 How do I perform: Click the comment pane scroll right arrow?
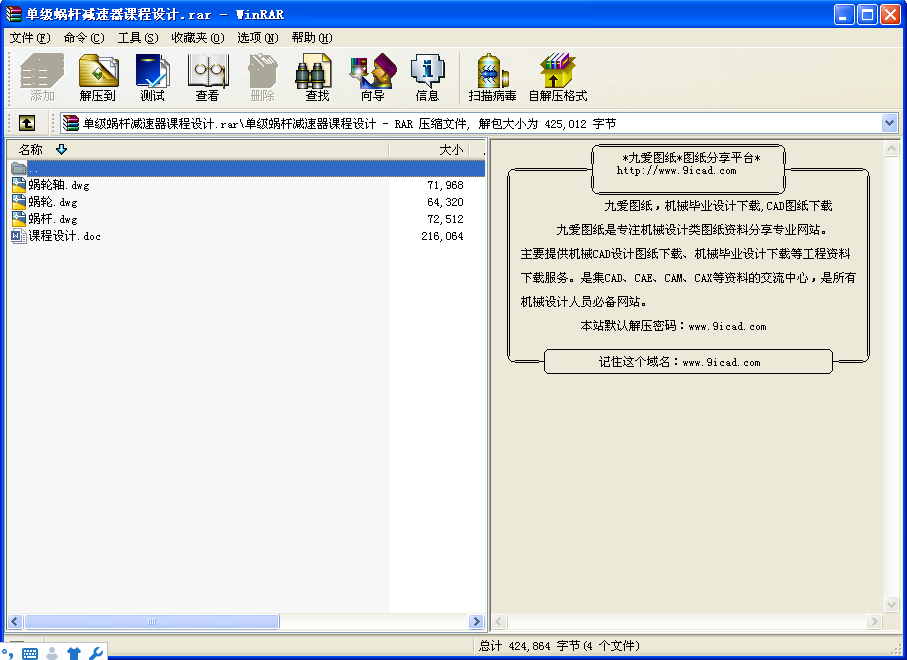tap(874, 622)
